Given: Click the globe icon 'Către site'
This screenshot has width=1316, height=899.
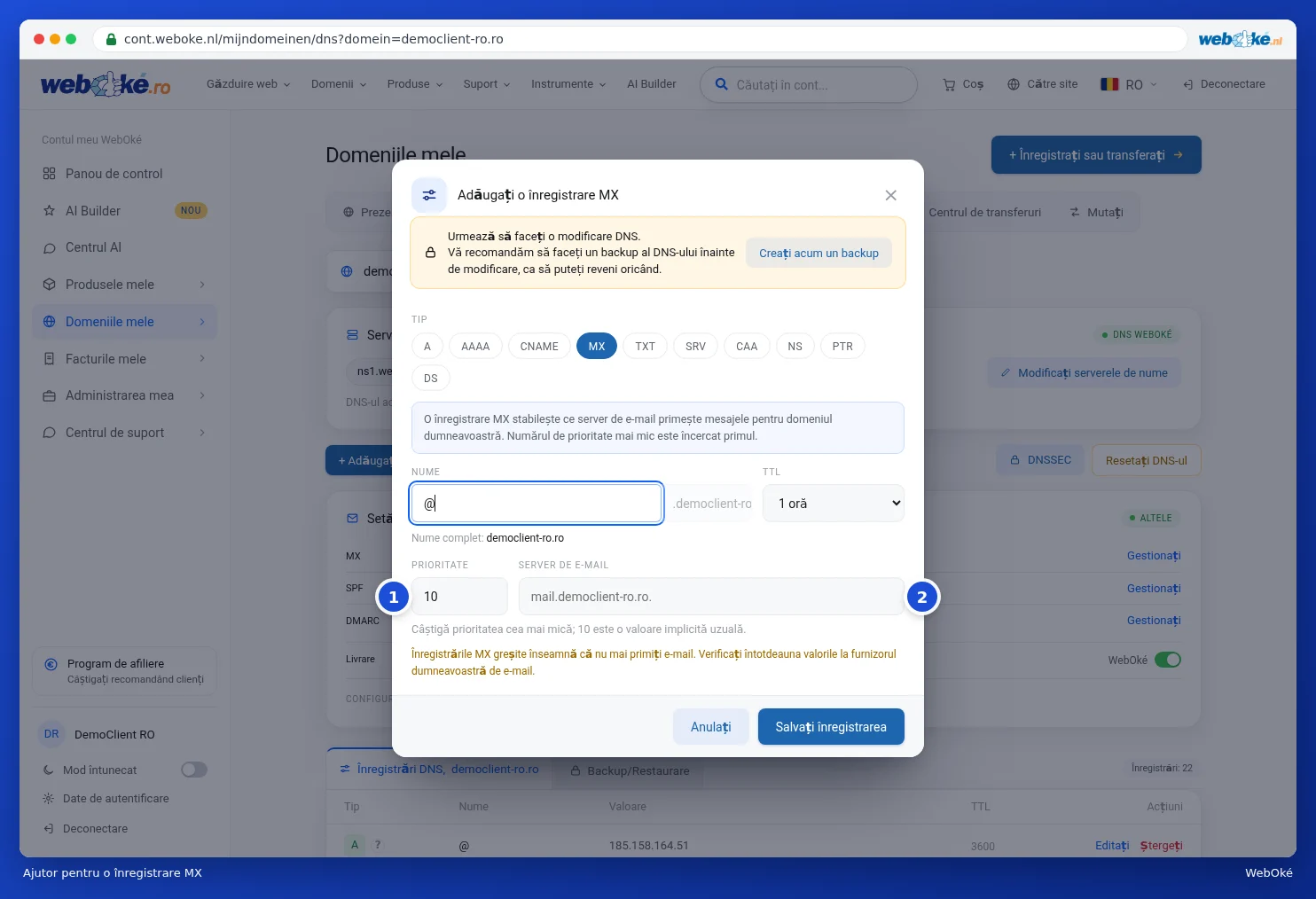Looking at the screenshot, I should pyautogui.click(x=1043, y=84).
